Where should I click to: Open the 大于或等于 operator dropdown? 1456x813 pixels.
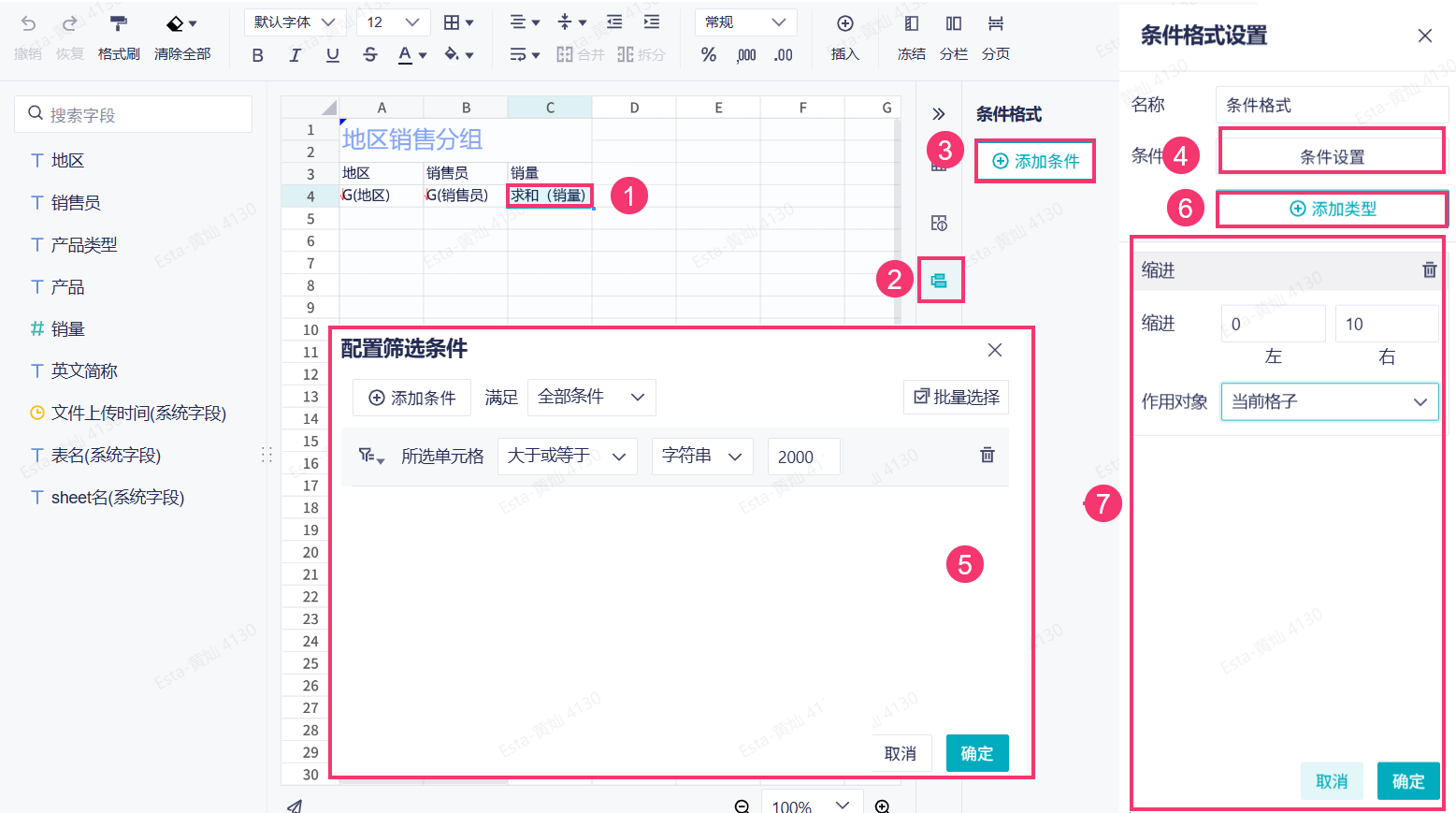pyautogui.click(x=568, y=457)
